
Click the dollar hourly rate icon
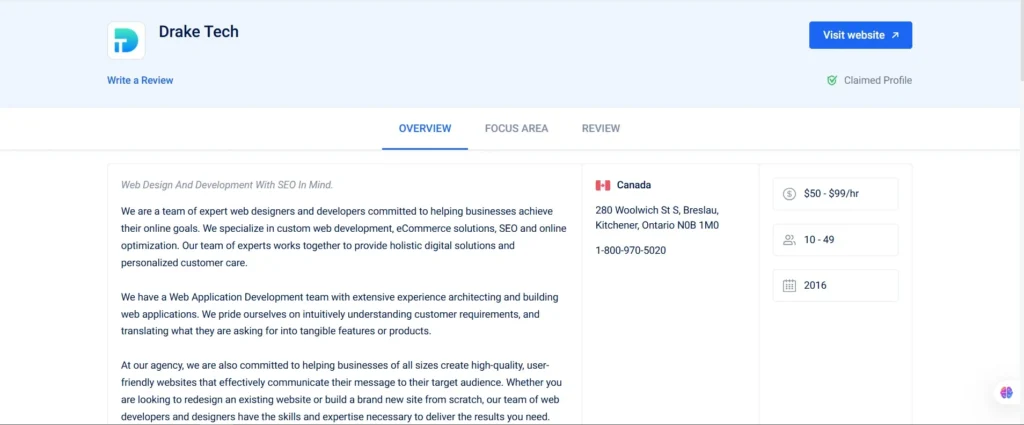pyautogui.click(x=790, y=194)
